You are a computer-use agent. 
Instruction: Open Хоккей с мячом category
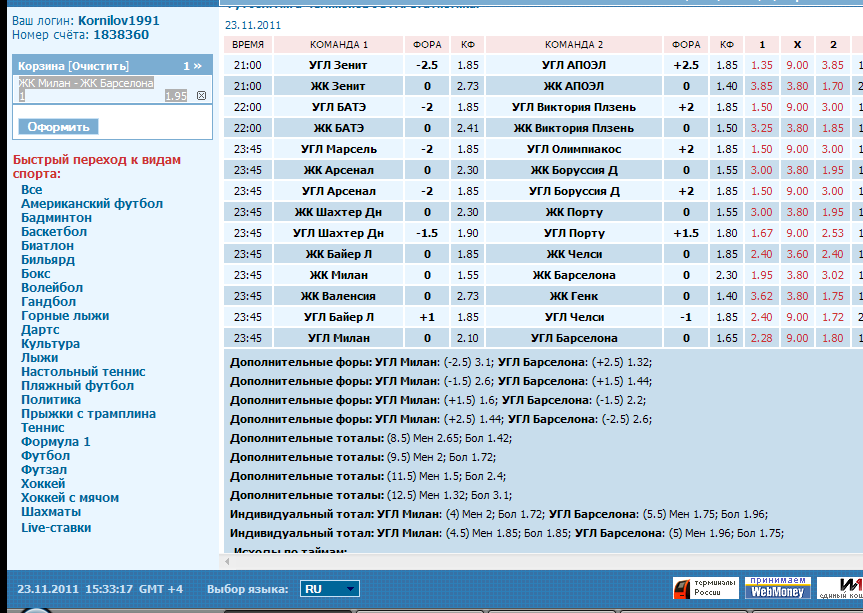coord(70,498)
